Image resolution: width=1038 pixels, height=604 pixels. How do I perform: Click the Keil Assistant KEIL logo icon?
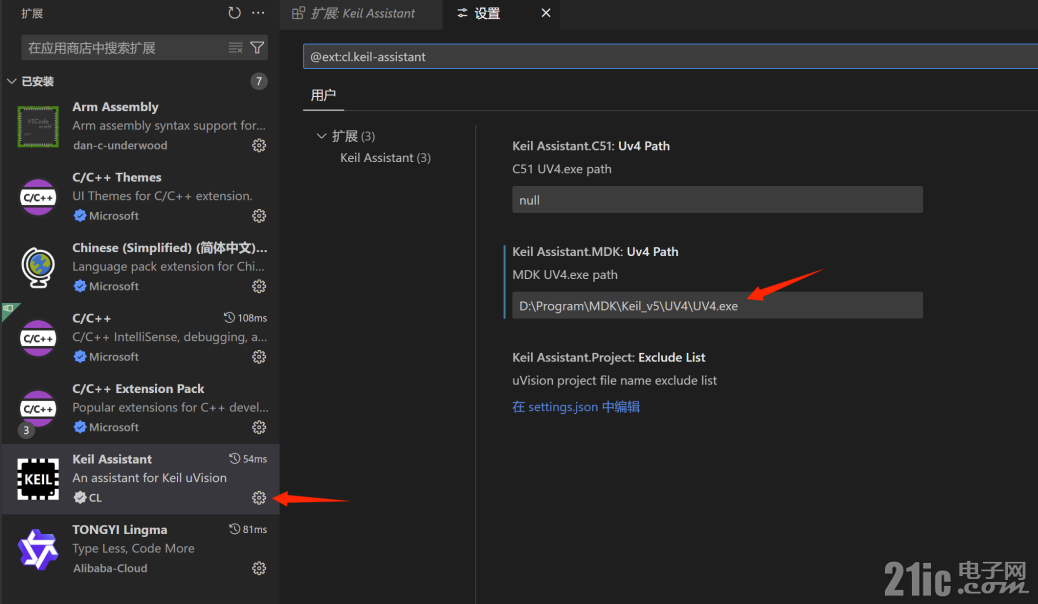(x=37, y=478)
